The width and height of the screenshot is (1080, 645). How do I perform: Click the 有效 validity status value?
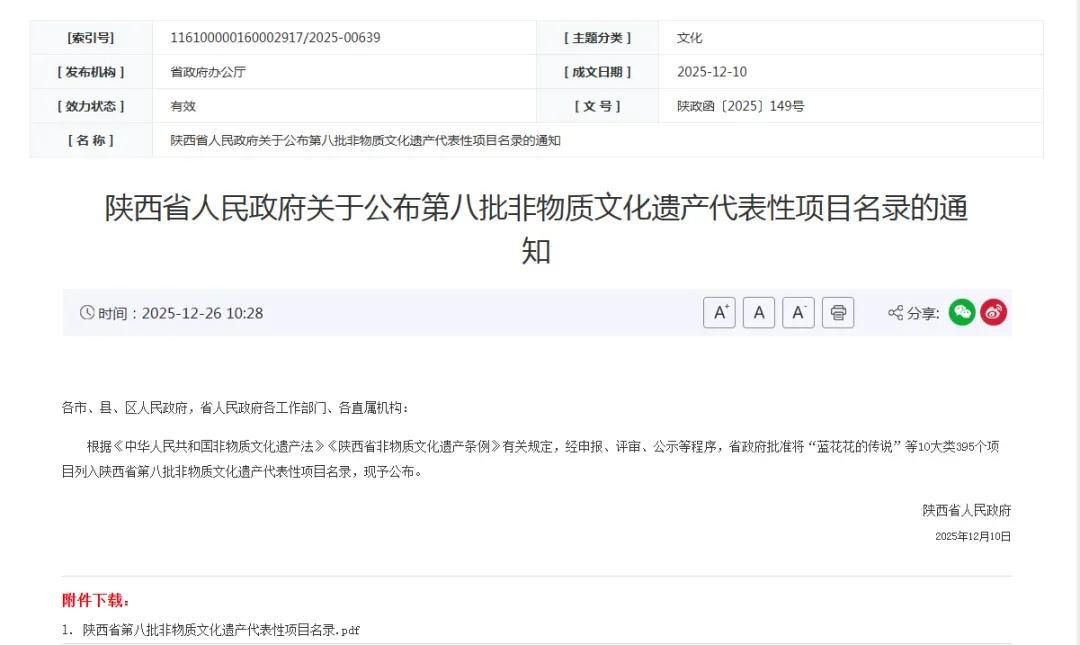click(x=183, y=106)
